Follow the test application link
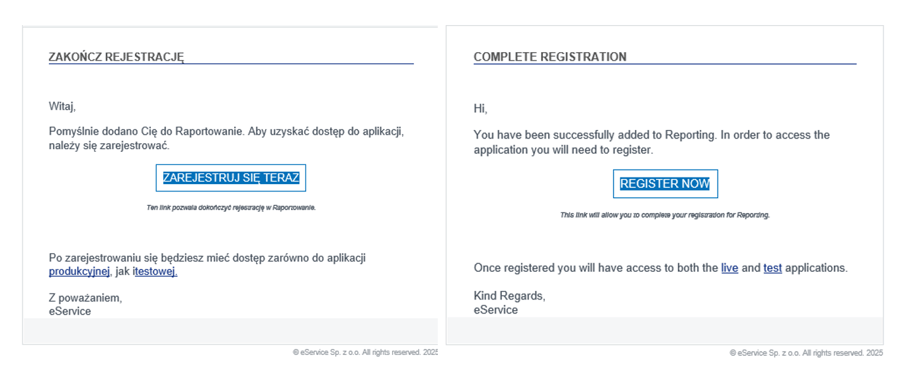Viewport: 910px width, 386px height. 772,268
